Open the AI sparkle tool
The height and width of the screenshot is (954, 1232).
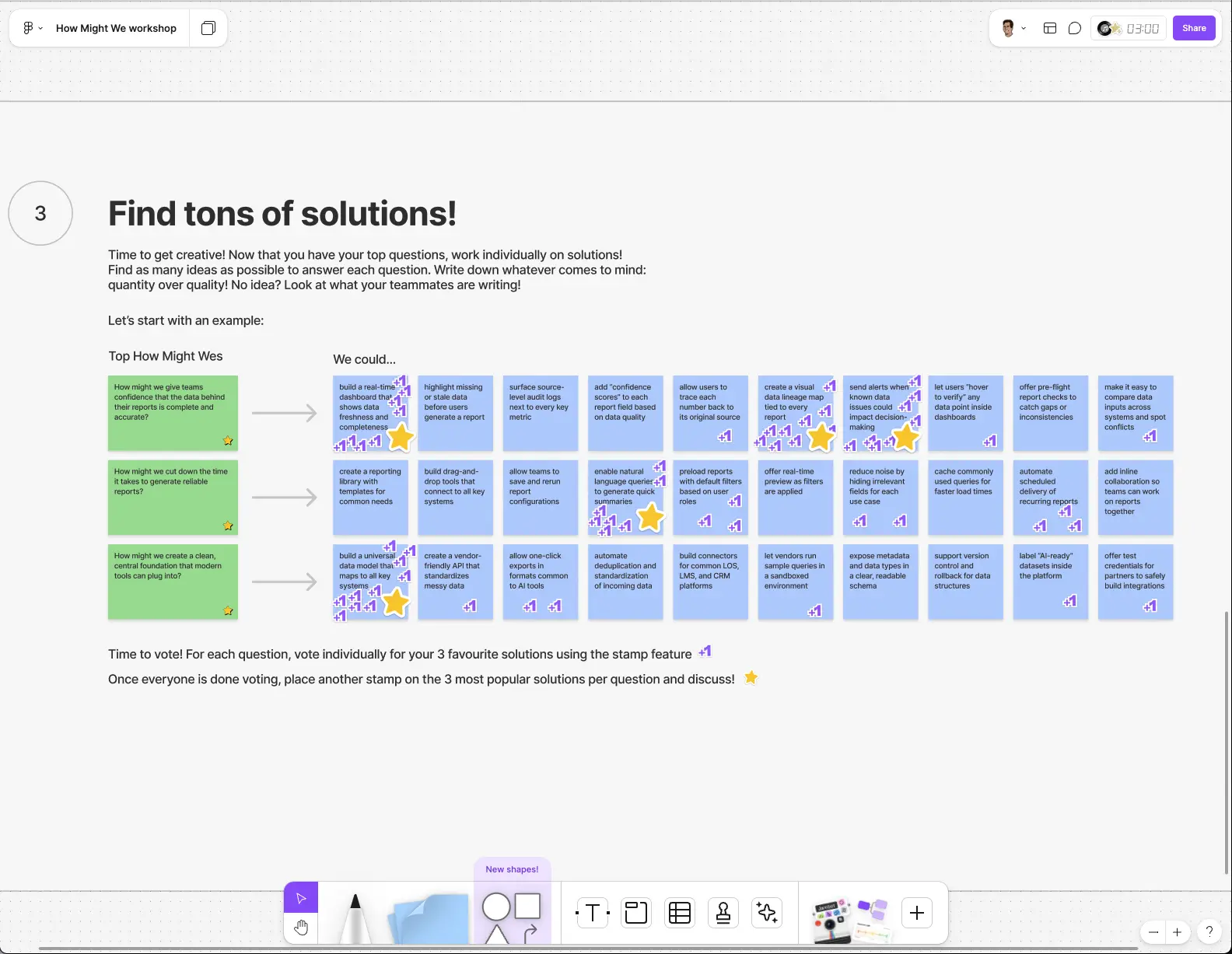[767, 913]
